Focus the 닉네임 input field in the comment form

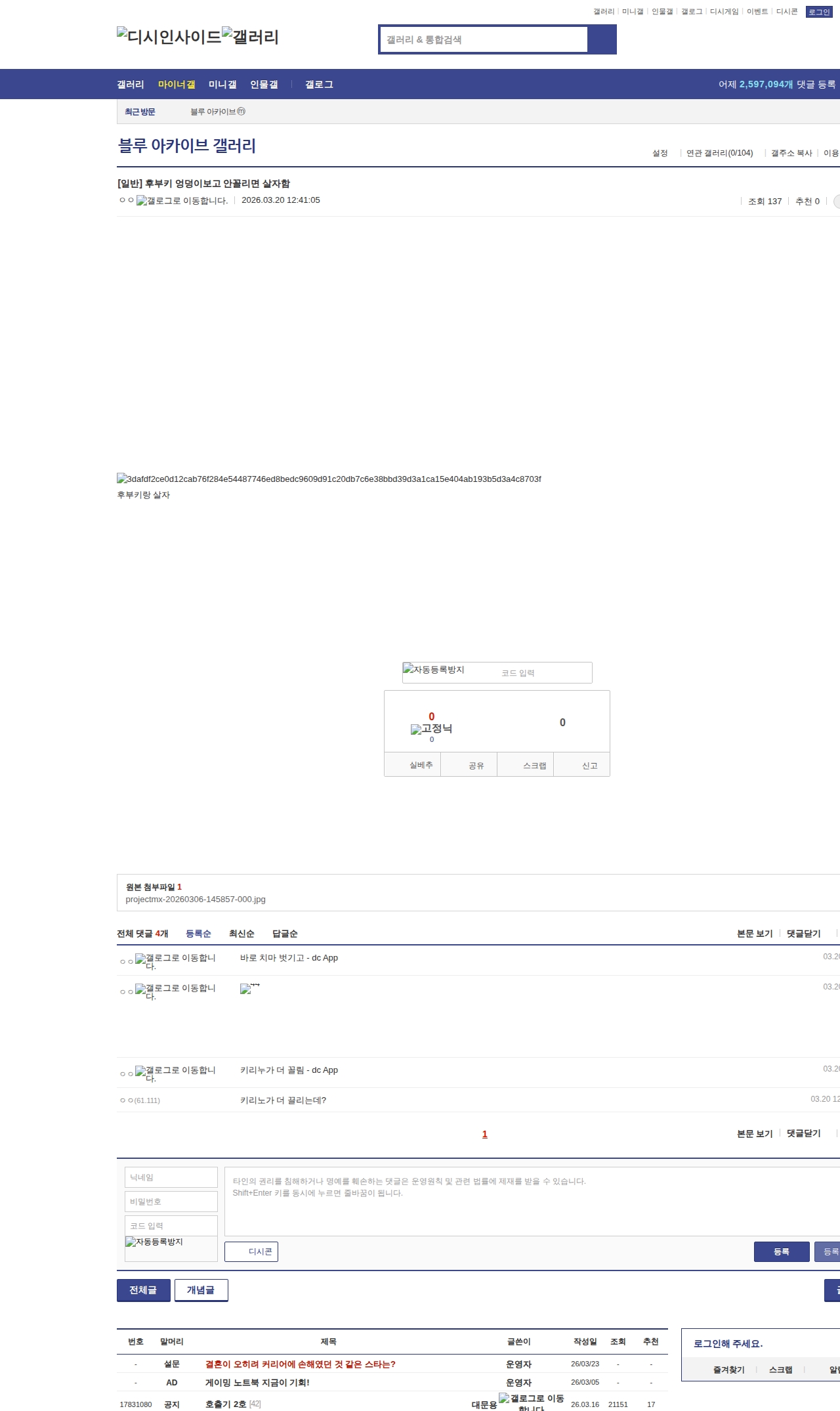(x=171, y=1177)
